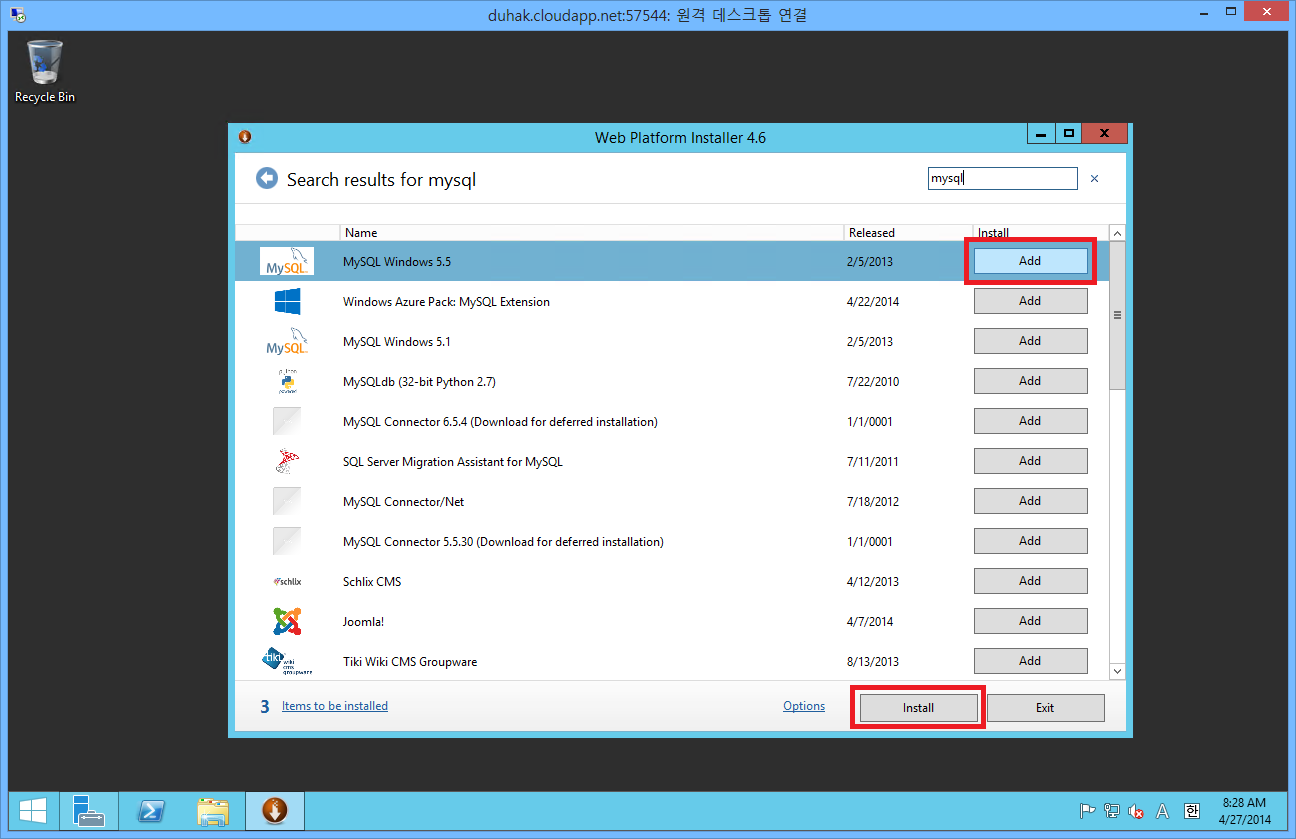Click the Install column header
The width and height of the screenshot is (1296, 839).
pos(1040,233)
